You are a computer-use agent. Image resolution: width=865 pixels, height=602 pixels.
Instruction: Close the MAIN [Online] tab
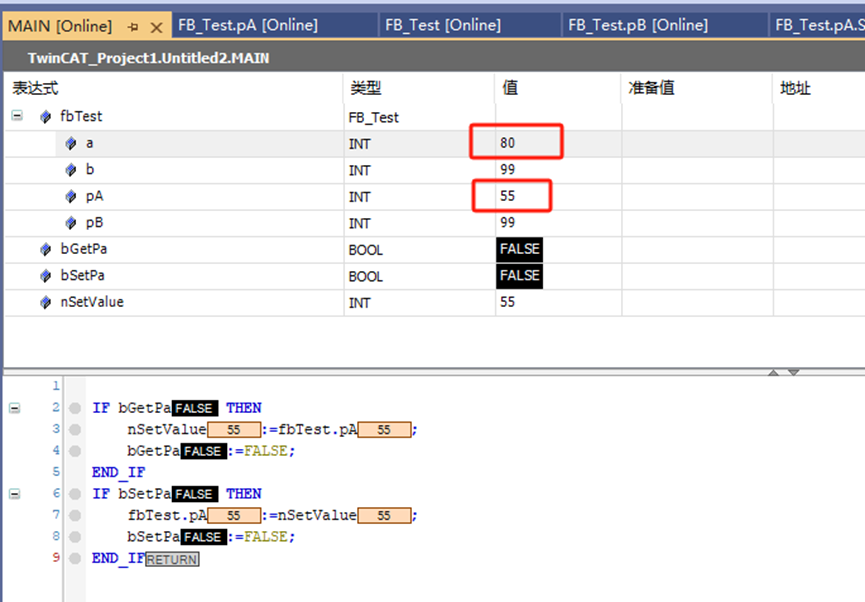click(155, 26)
